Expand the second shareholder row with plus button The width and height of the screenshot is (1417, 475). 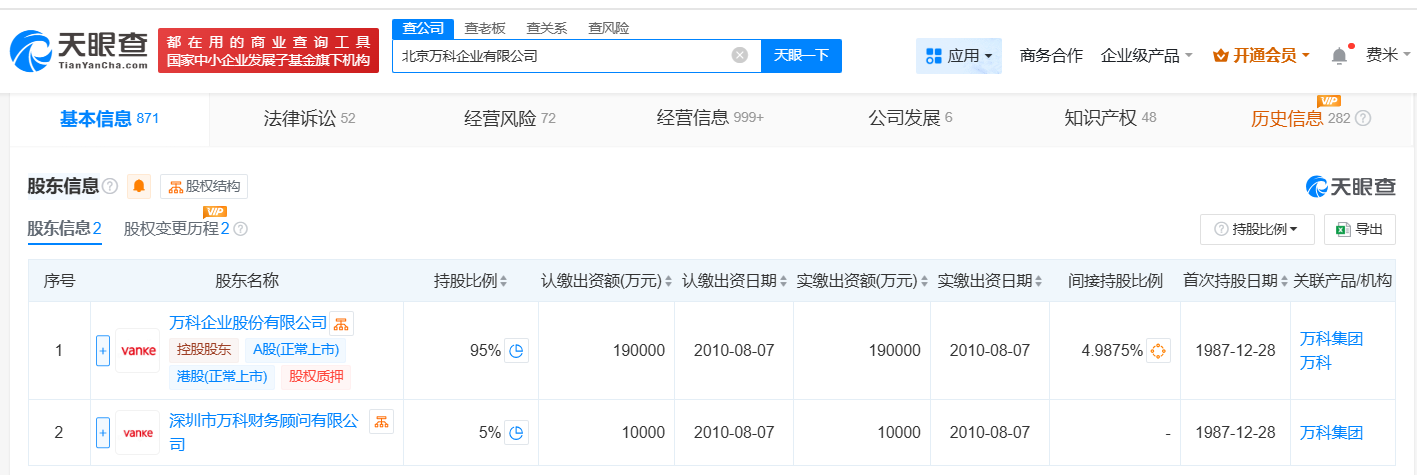click(x=102, y=433)
